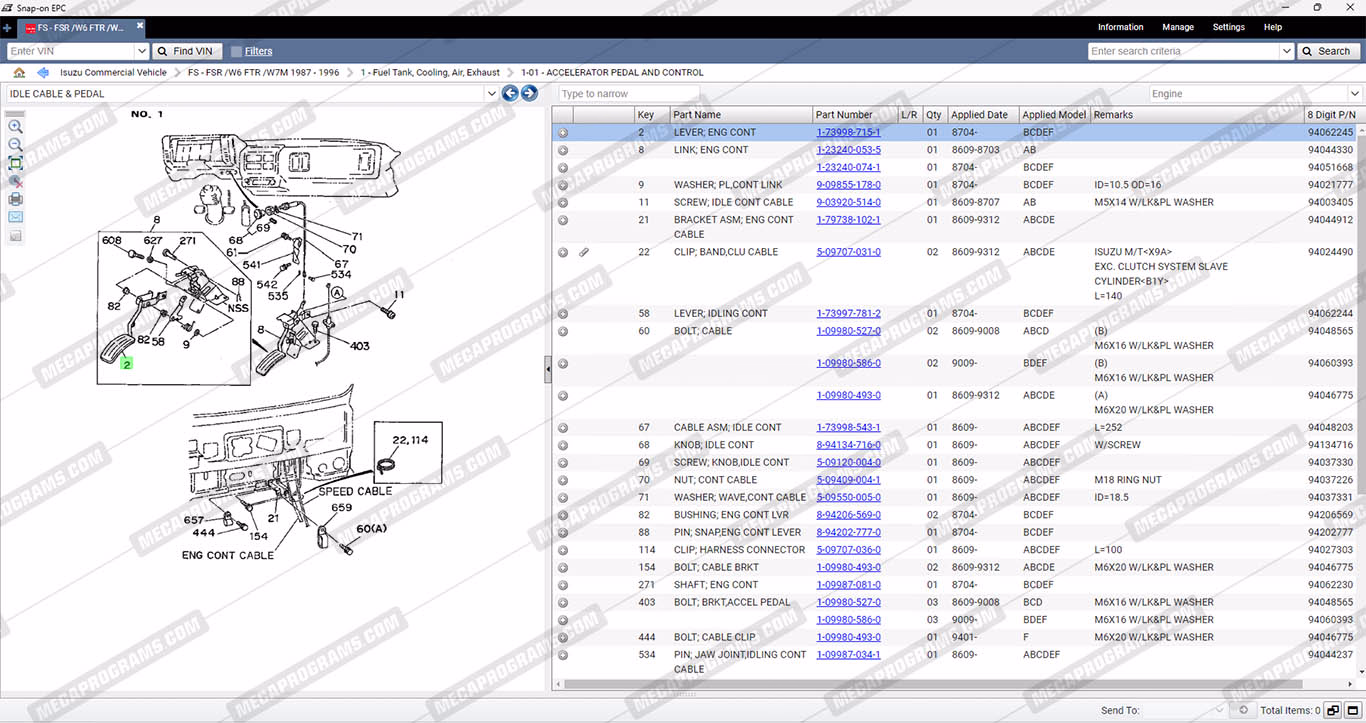Screen dimensions: 1366x723
Task: Open the Information menu
Action: point(1120,27)
